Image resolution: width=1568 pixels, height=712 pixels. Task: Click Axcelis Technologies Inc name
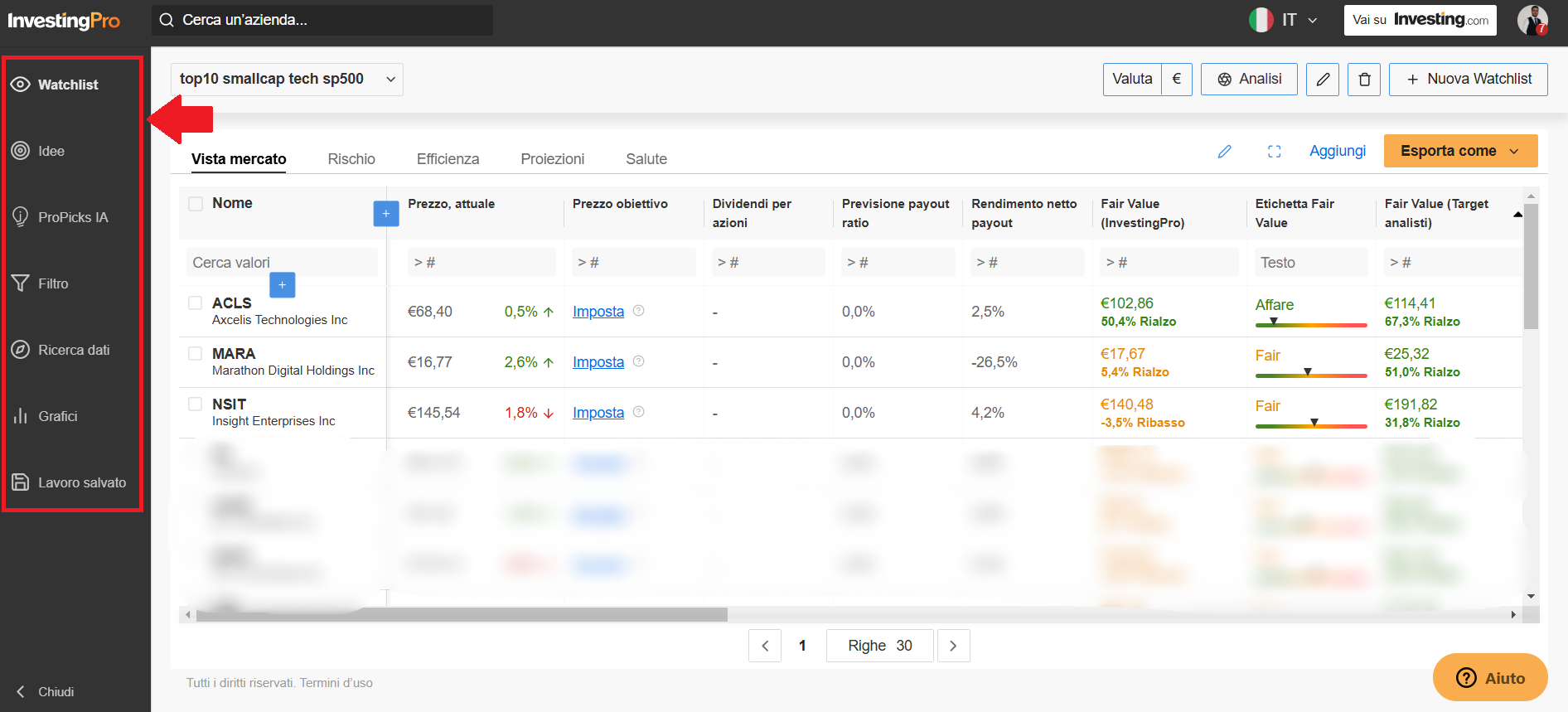point(279,320)
